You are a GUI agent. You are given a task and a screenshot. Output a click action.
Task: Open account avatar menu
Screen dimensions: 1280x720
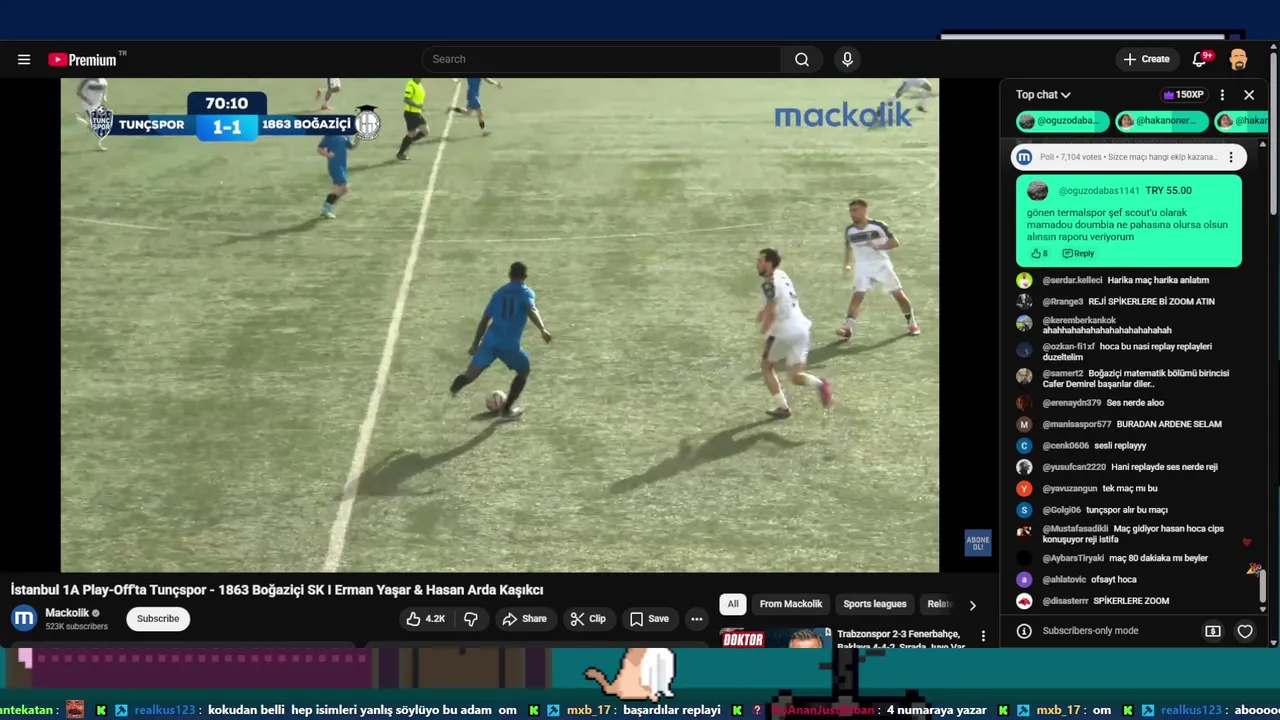1238,59
